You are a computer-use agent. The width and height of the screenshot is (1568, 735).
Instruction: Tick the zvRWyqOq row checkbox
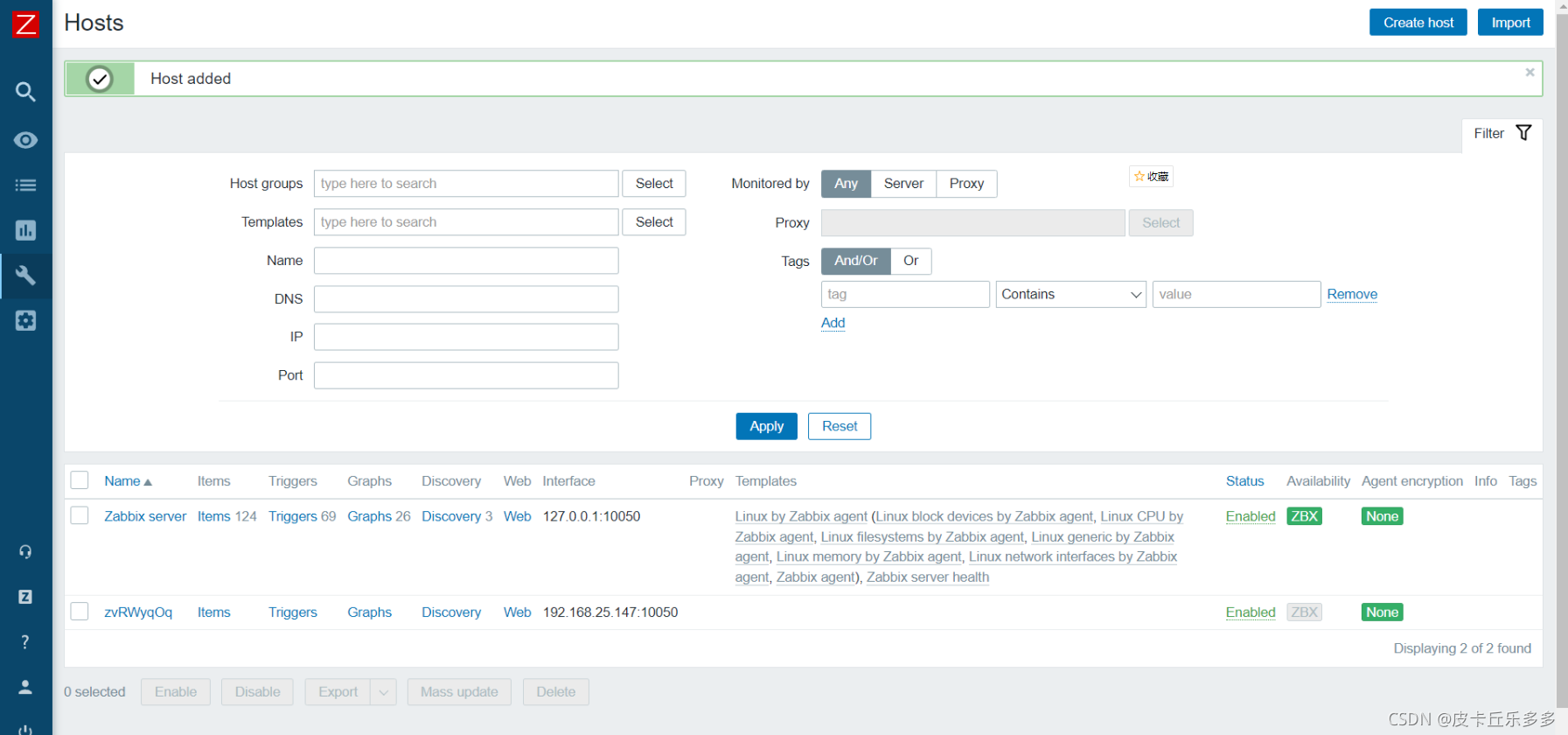point(80,611)
